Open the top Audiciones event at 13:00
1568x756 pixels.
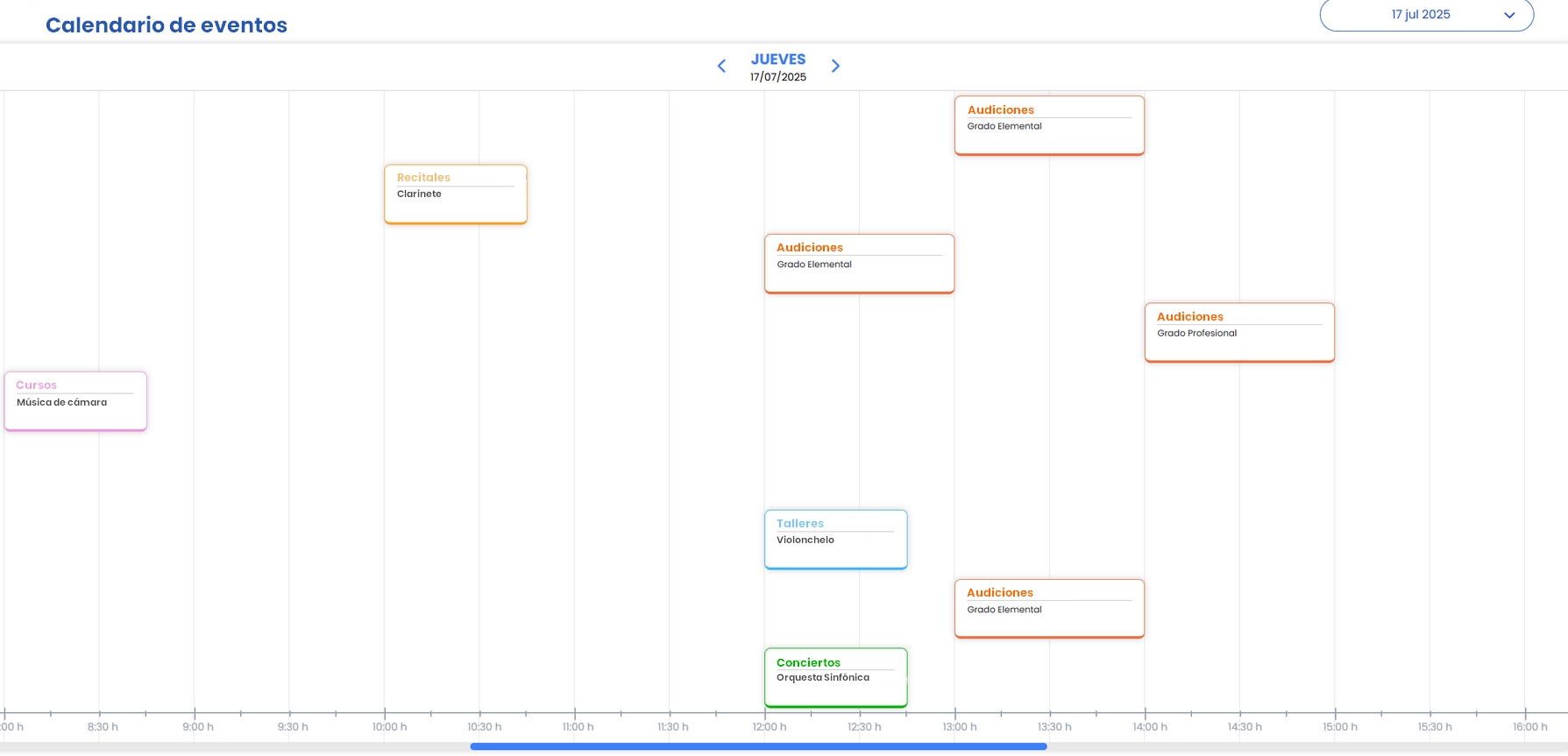click(x=1049, y=125)
